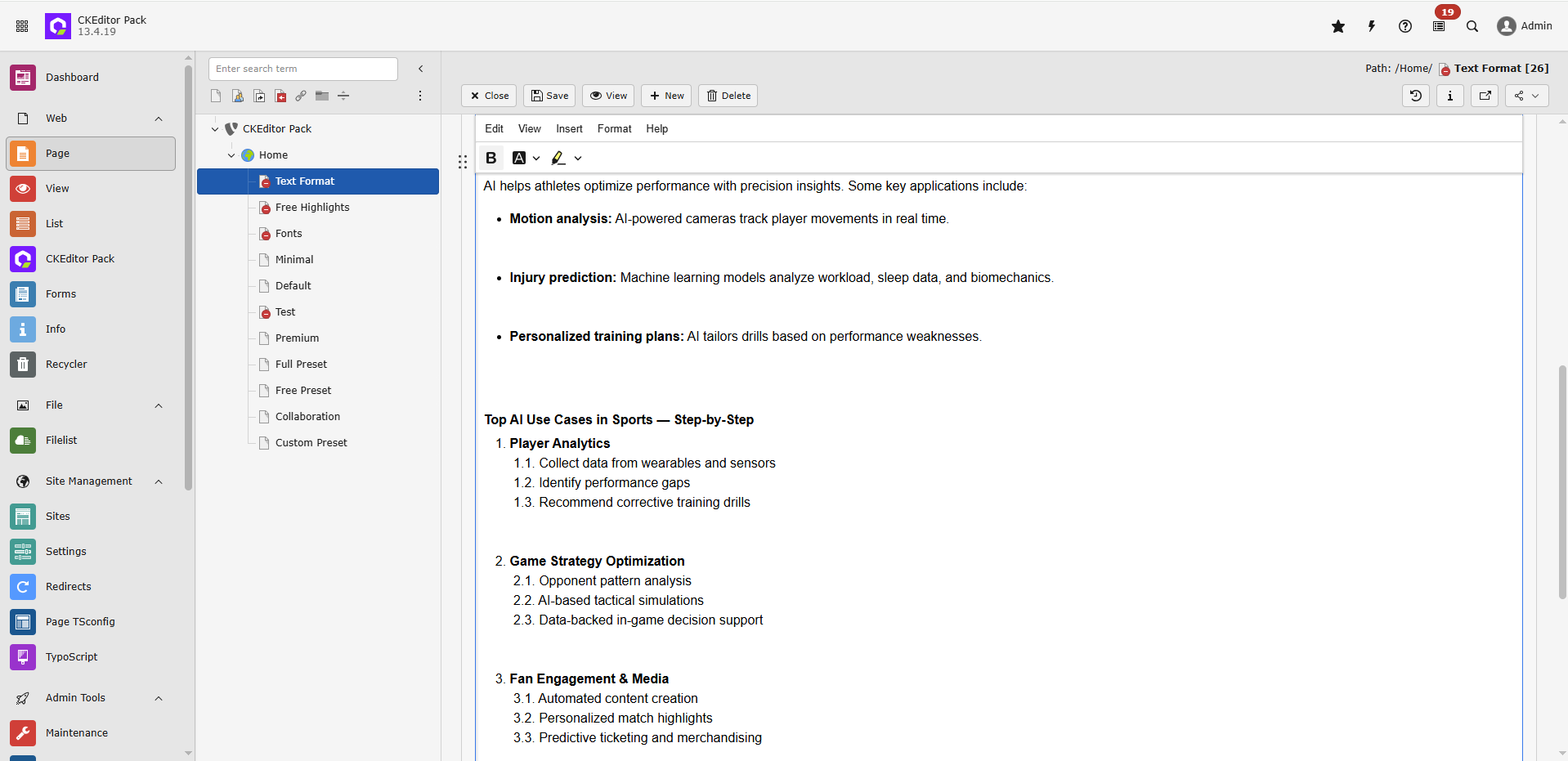Apply the yellow highlight marker
1568x761 pixels.
click(x=558, y=158)
